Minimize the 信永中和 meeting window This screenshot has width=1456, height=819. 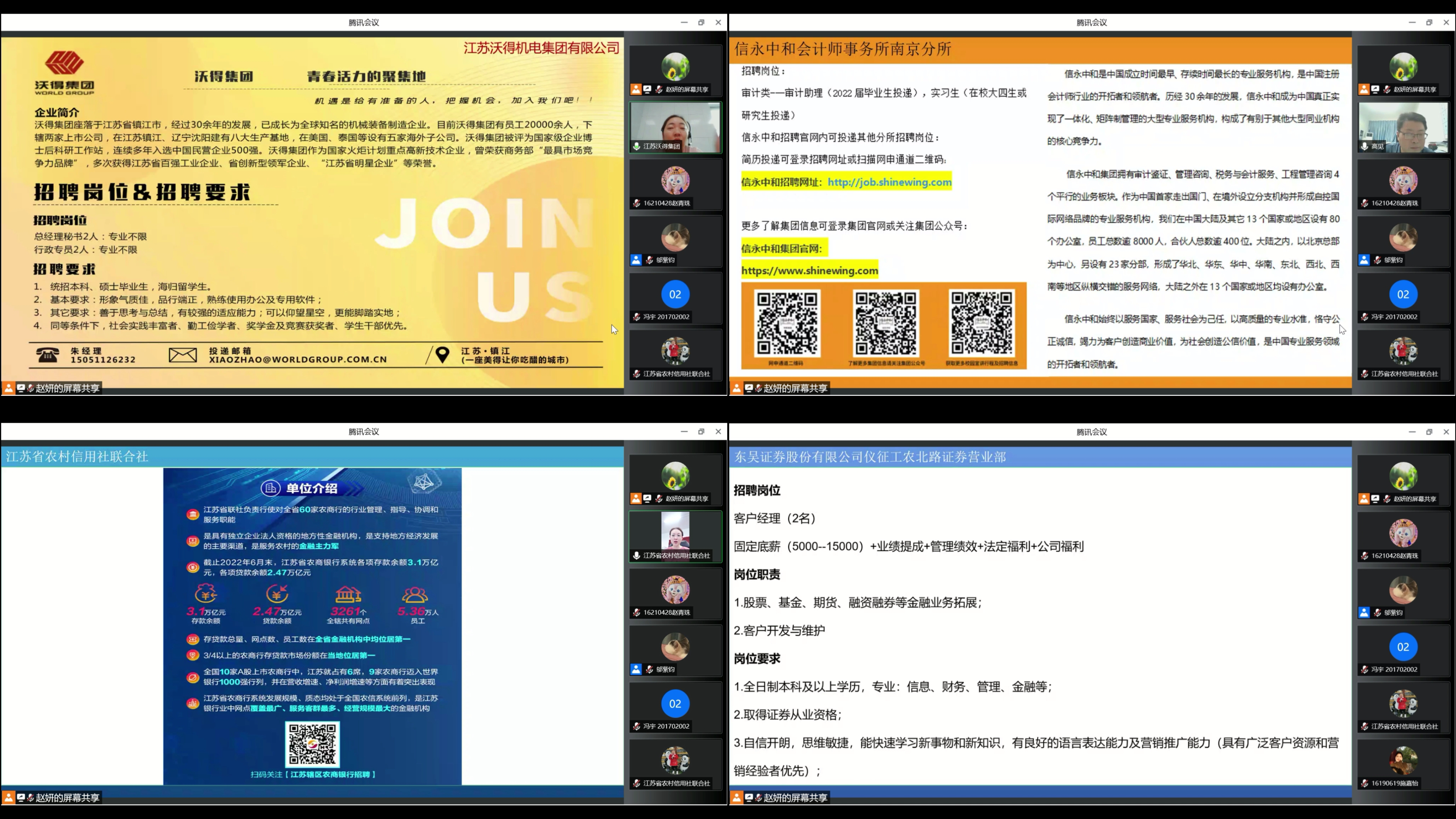pyautogui.click(x=1412, y=23)
